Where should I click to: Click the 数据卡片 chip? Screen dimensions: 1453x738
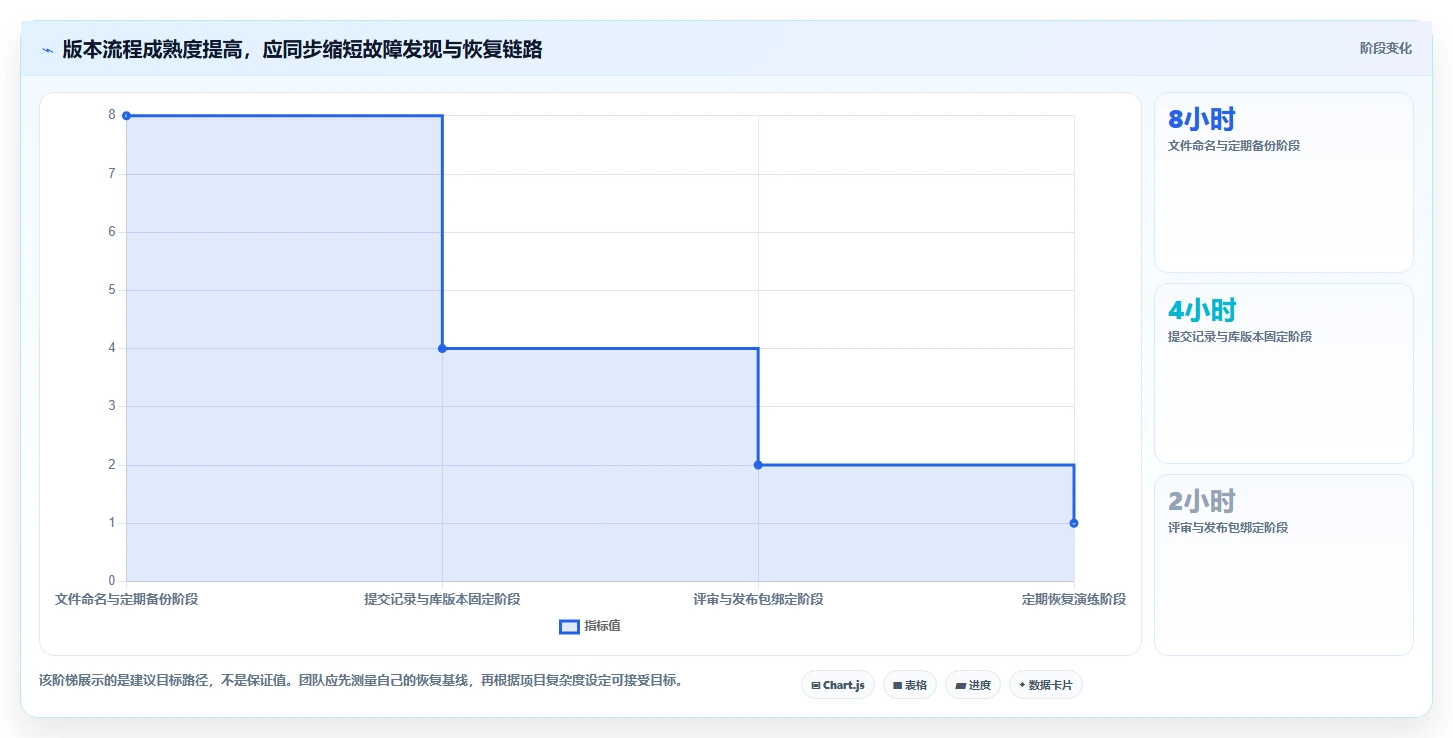click(x=1046, y=685)
